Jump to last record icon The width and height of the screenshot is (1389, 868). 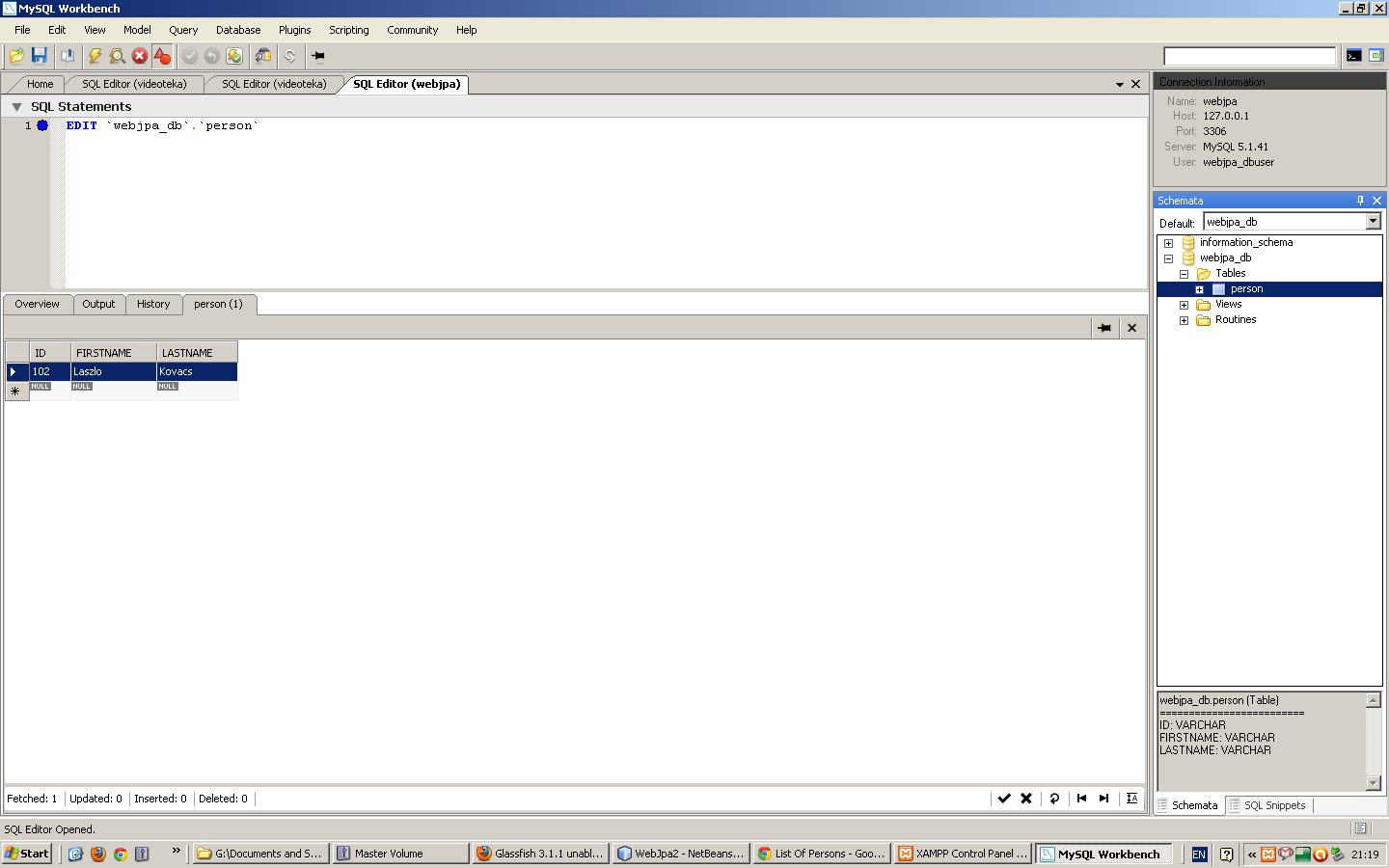tap(1104, 799)
